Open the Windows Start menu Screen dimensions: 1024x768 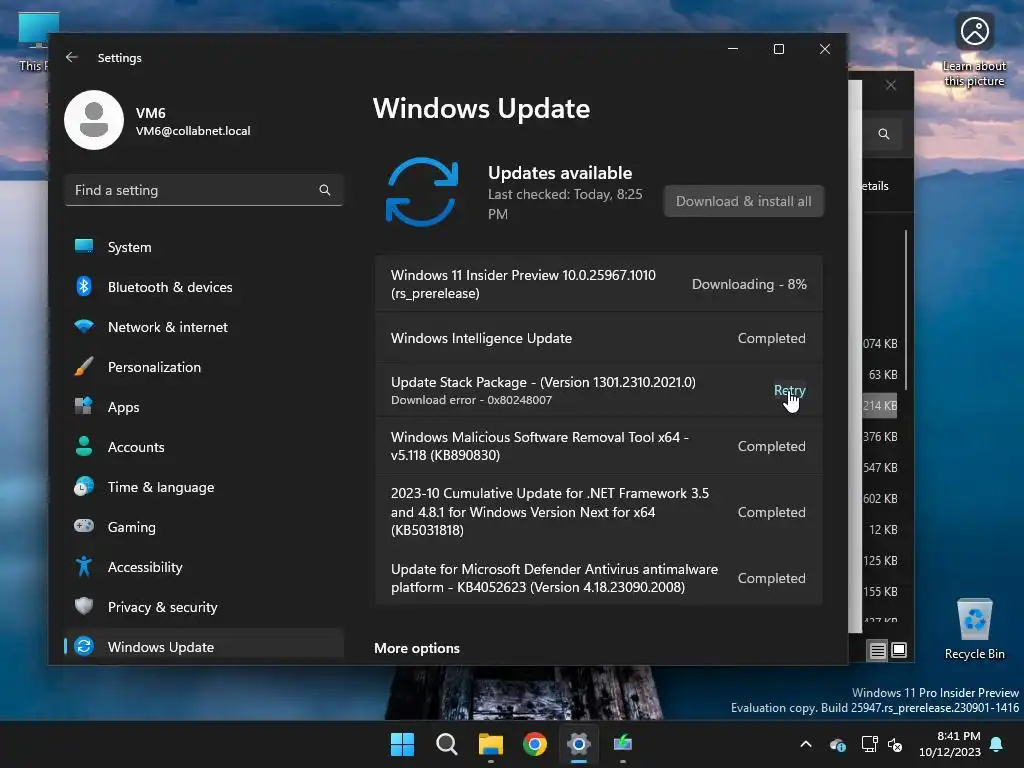click(402, 744)
